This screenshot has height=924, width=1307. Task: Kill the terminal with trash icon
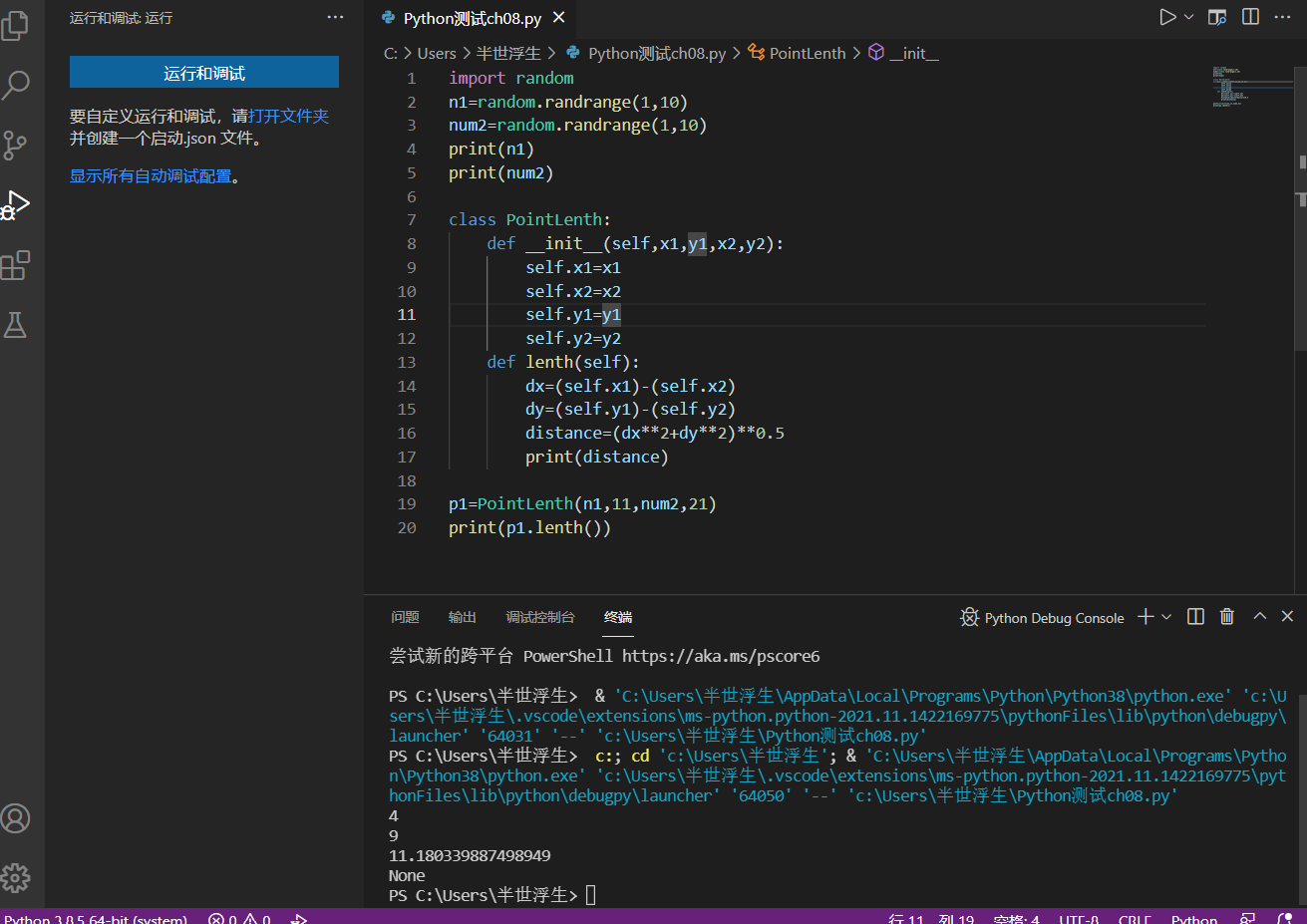point(1227,617)
